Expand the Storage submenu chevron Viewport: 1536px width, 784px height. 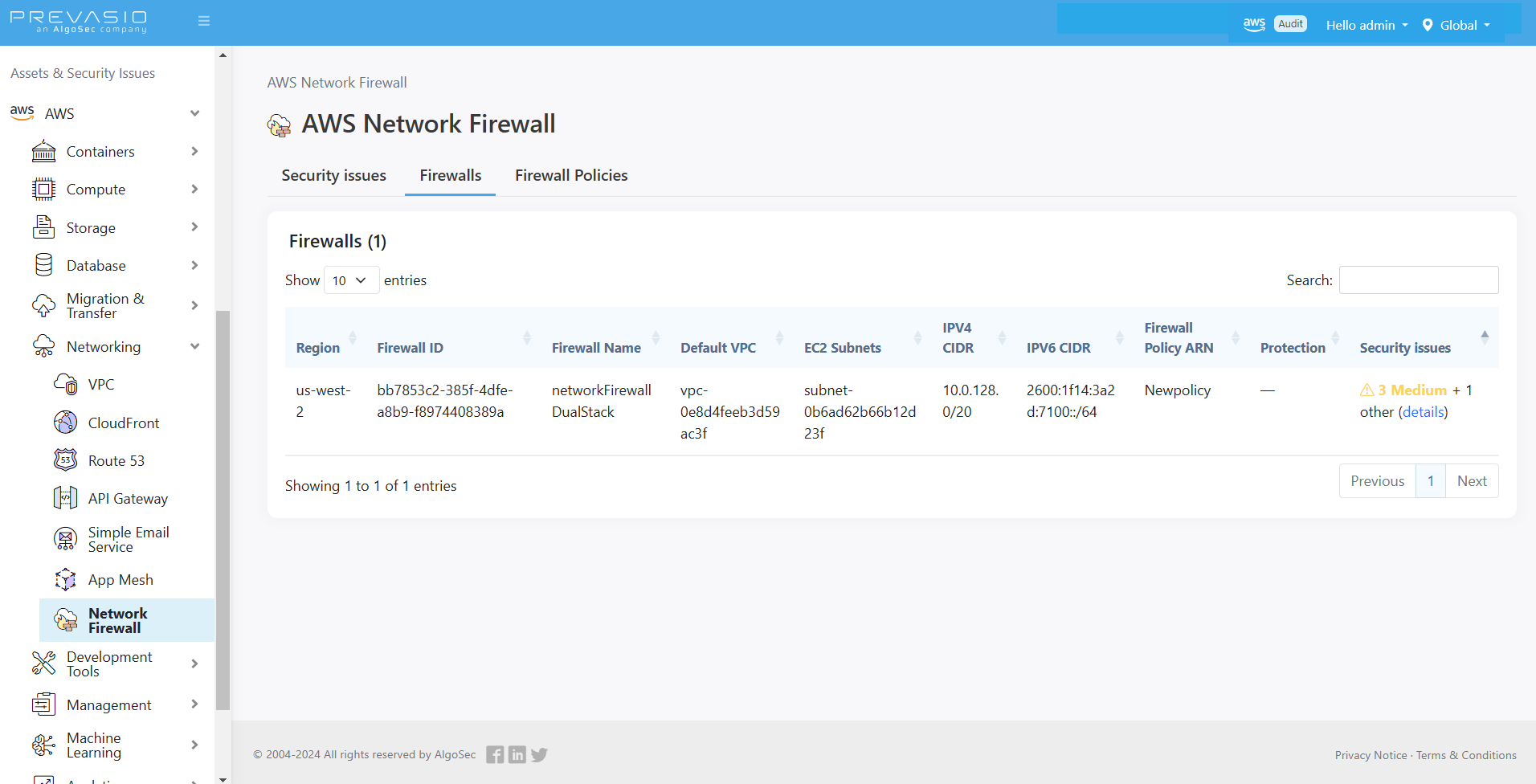[x=194, y=227]
